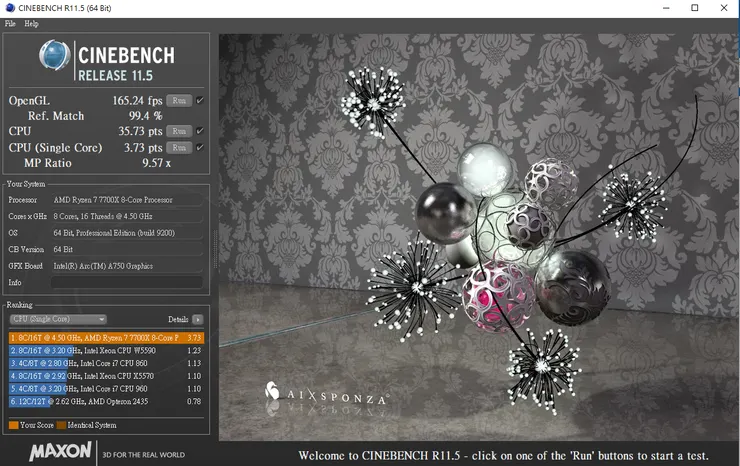The image size is (740, 466).
Task: Click the CPU score 35.73 pts
Action: click(x=140, y=131)
